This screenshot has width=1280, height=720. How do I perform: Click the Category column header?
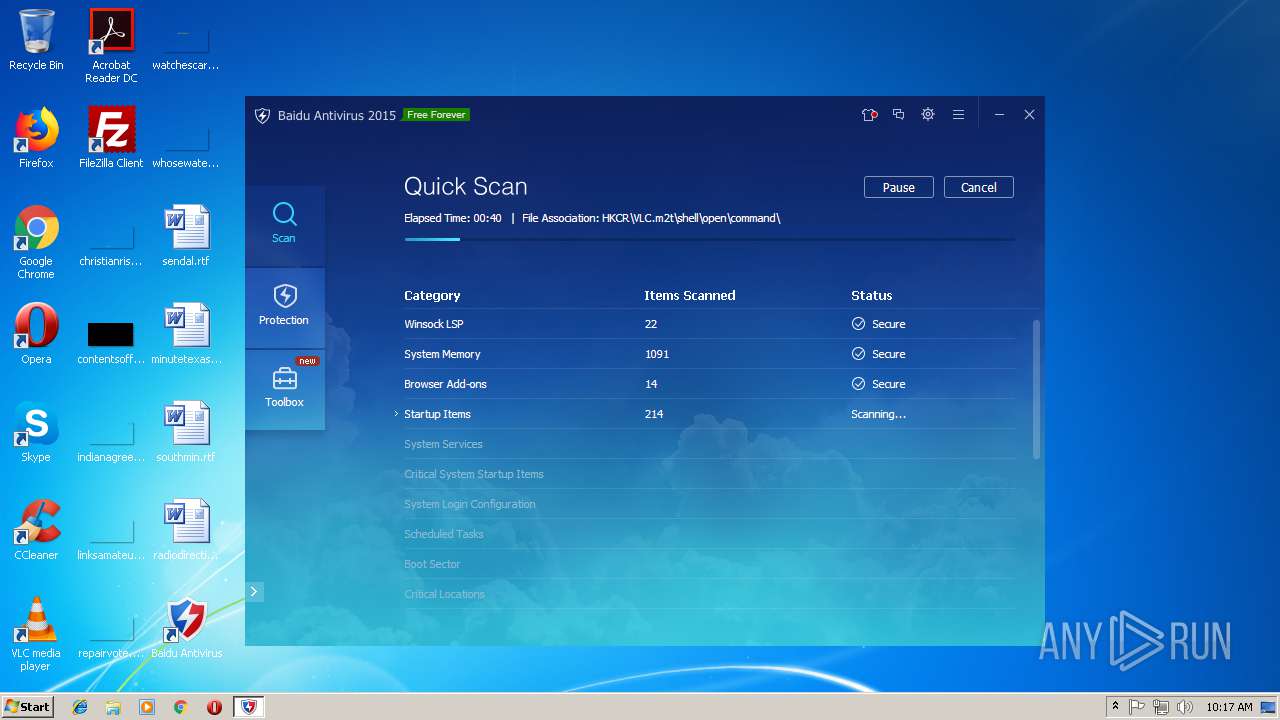[432, 296]
